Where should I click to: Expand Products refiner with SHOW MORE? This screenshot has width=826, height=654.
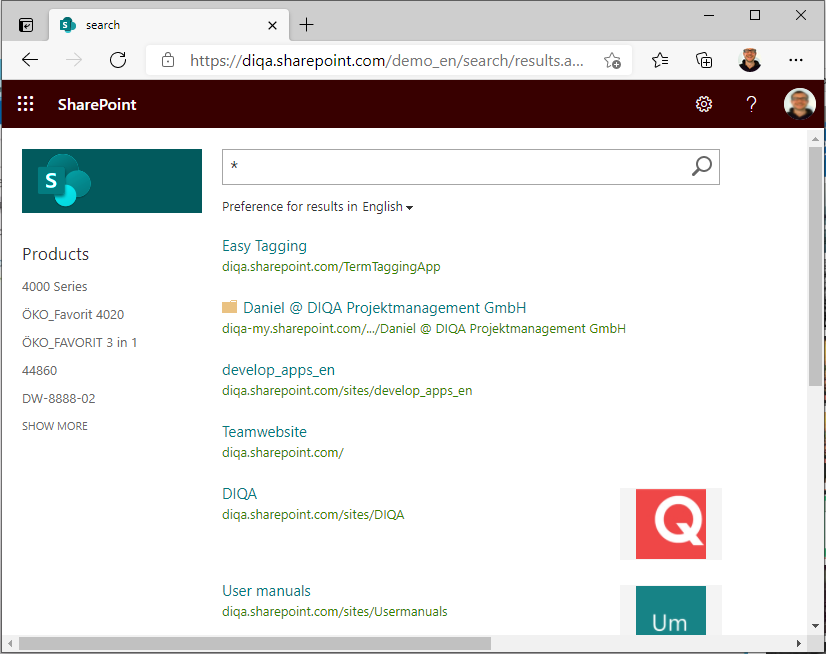point(55,426)
